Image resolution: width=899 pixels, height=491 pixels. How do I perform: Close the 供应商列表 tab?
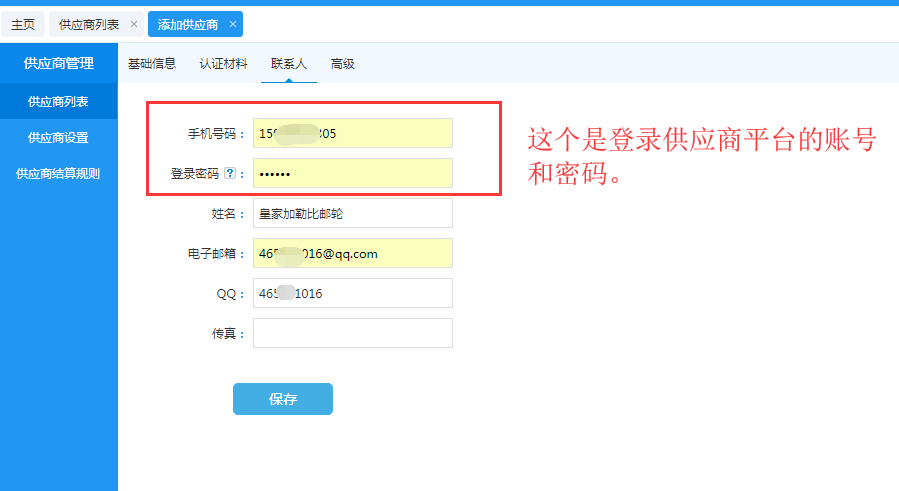pyautogui.click(x=134, y=24)
